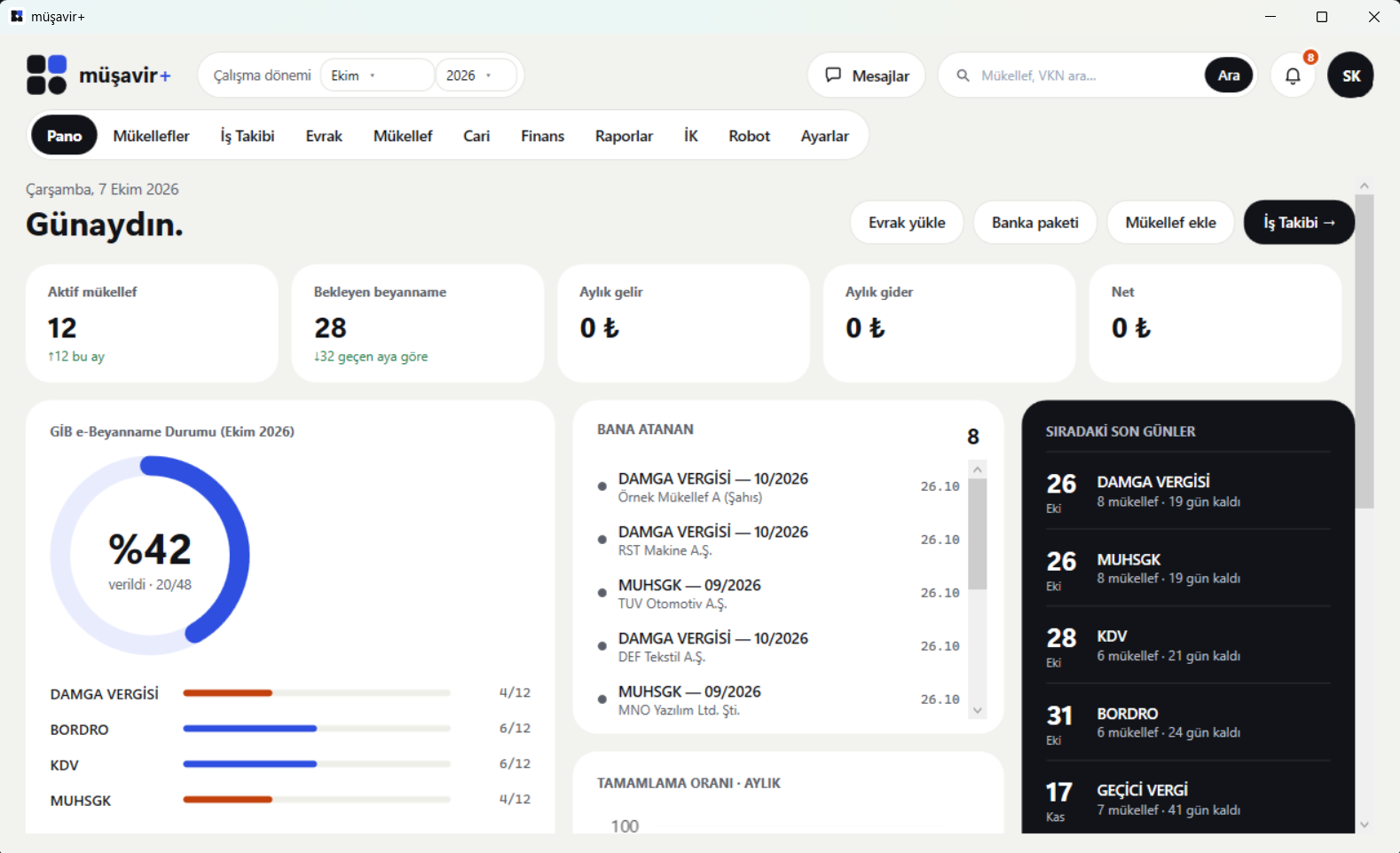Click the ↓32 geçen aya göre text
The image size is (1400, 853).
(371, 356)
